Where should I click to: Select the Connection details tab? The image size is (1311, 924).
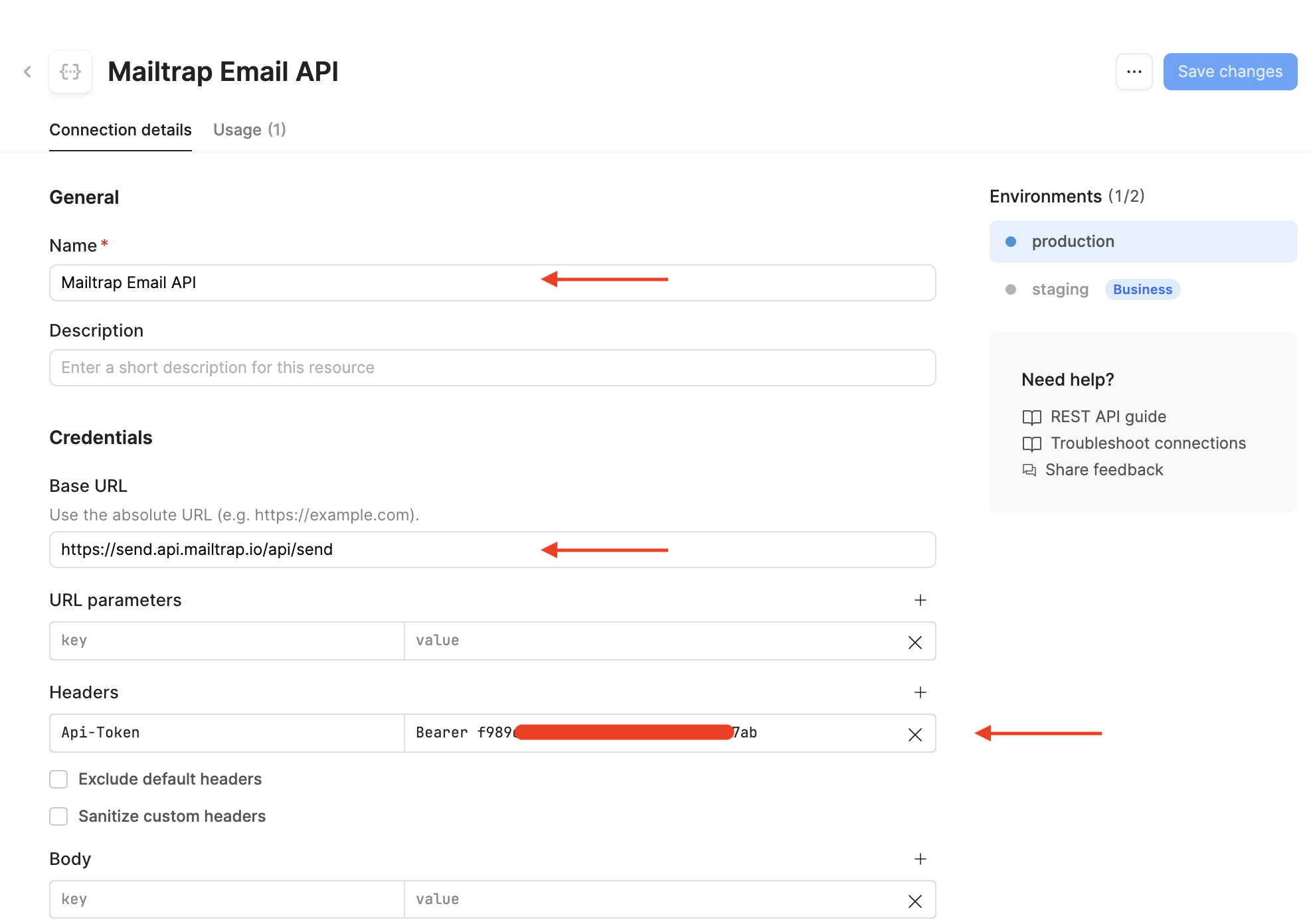(x=120, y=130)
